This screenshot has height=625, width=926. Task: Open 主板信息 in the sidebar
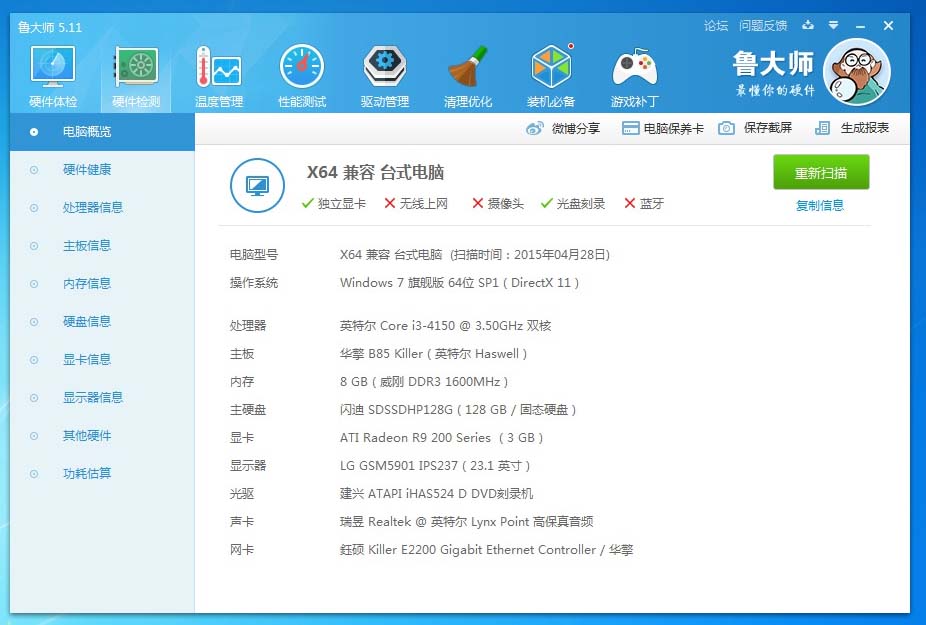point(102,245)
